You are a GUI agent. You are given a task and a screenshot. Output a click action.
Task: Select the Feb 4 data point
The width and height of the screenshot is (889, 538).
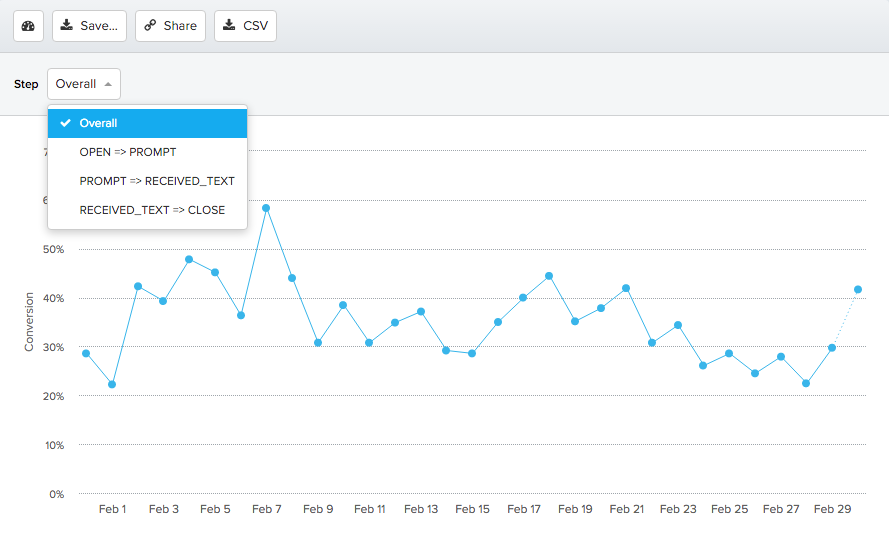pos(189,259)
